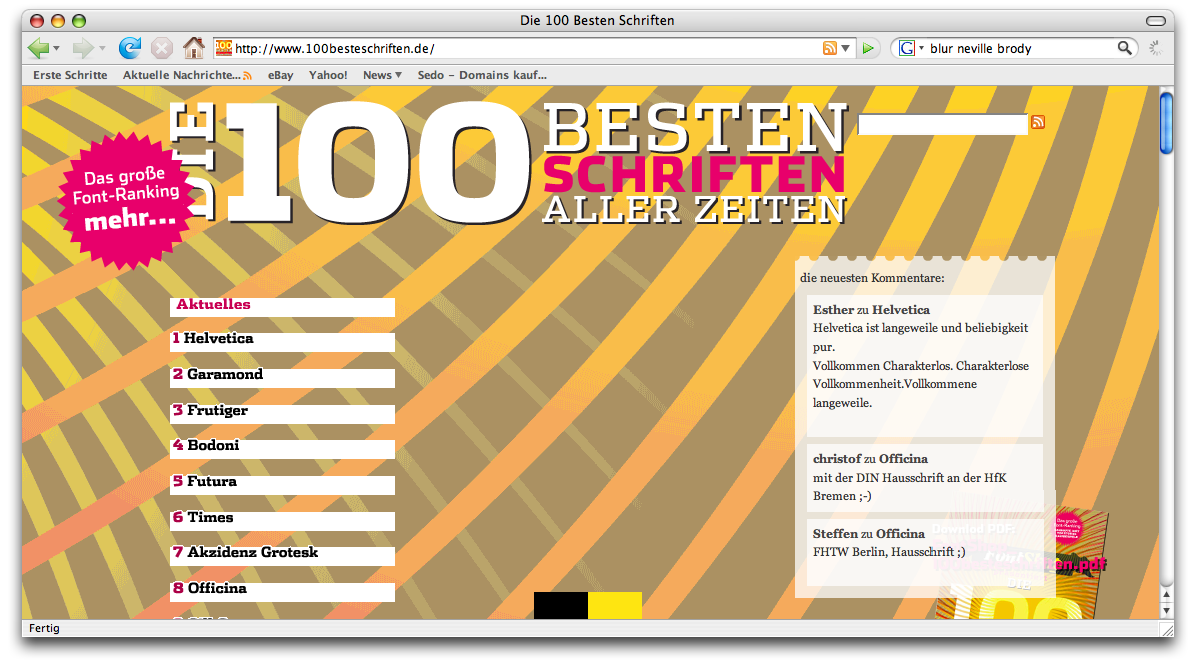Click the white search field in page header
The height and width of the screenshot is (666, 1193).
click(943, 124)
